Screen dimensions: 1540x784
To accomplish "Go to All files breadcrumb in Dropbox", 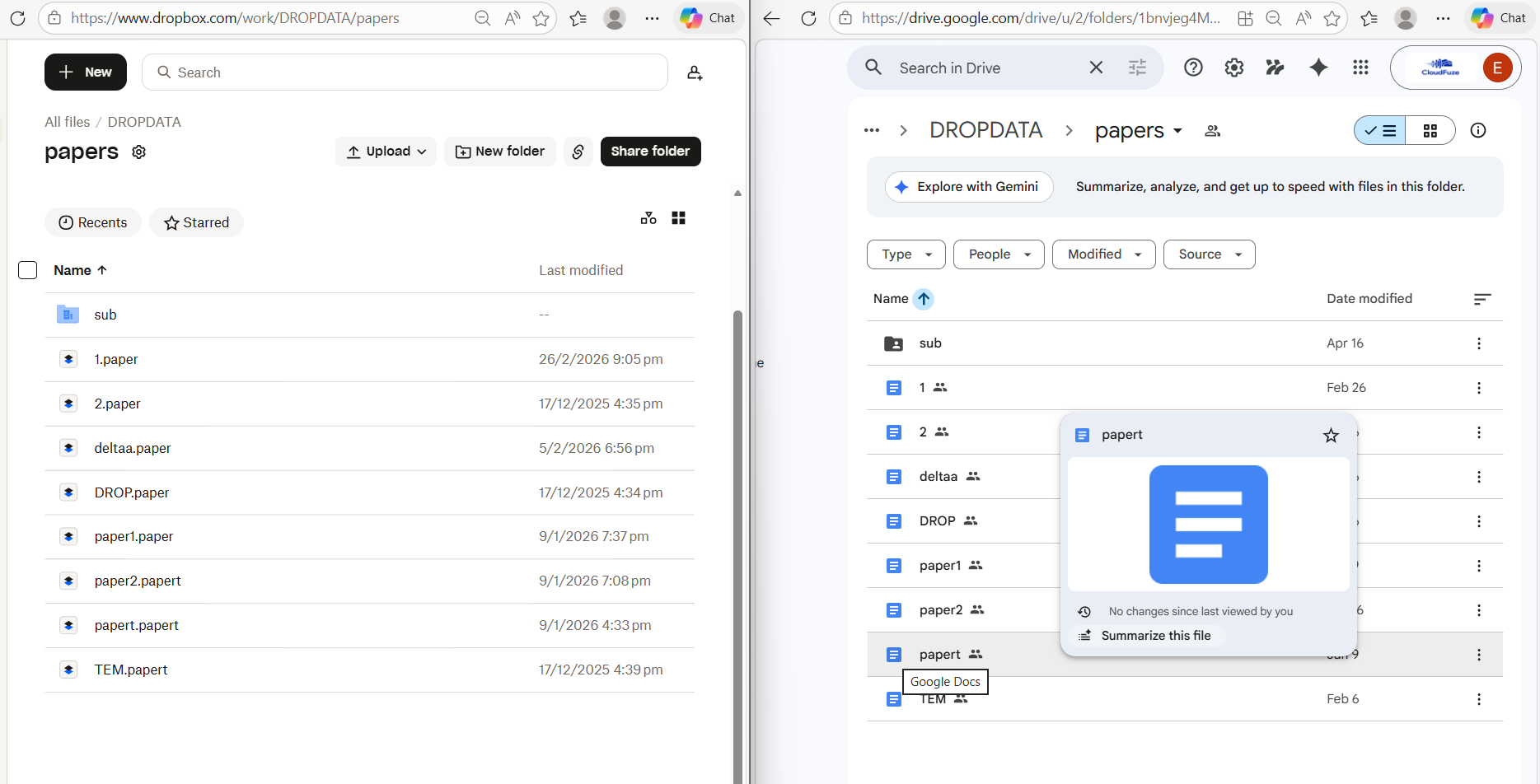I will 68,122.
